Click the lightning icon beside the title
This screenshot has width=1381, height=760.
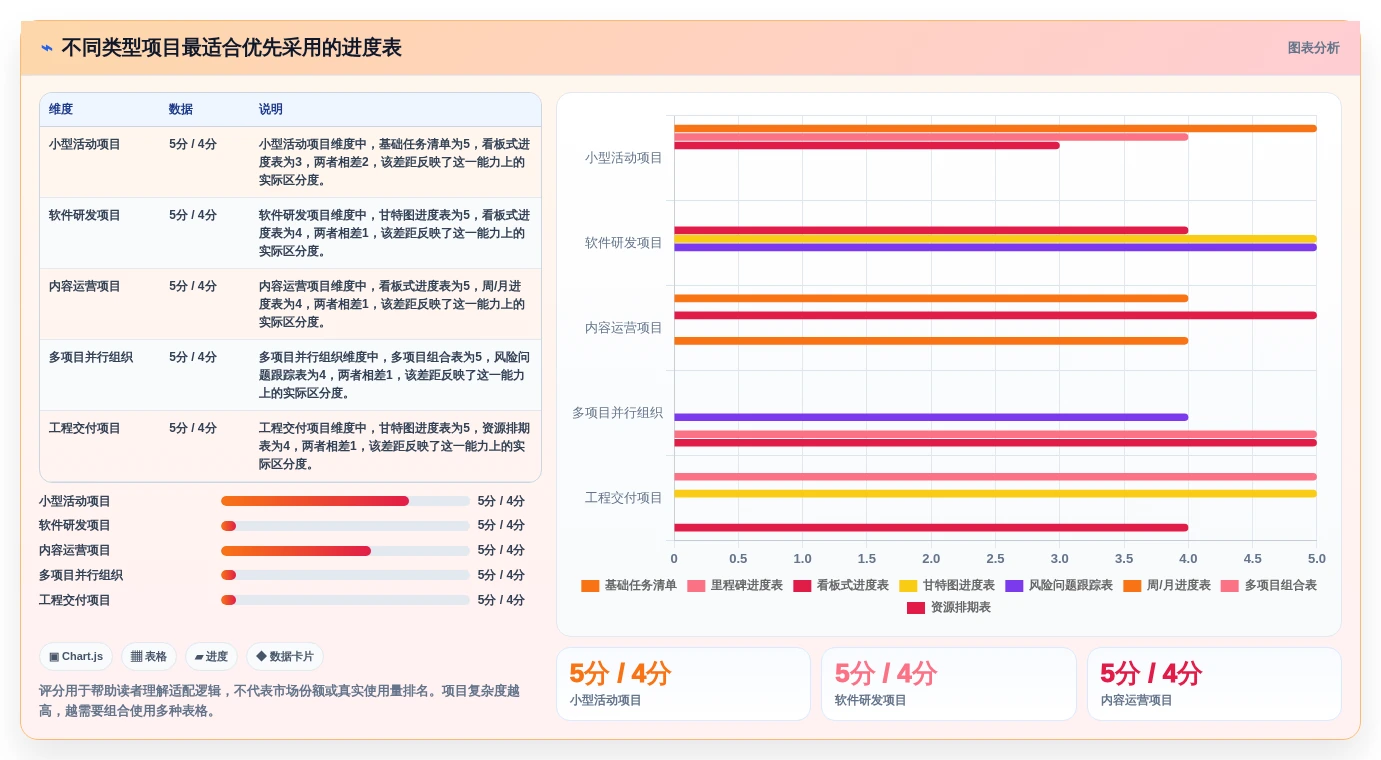(x=47, y=48)
